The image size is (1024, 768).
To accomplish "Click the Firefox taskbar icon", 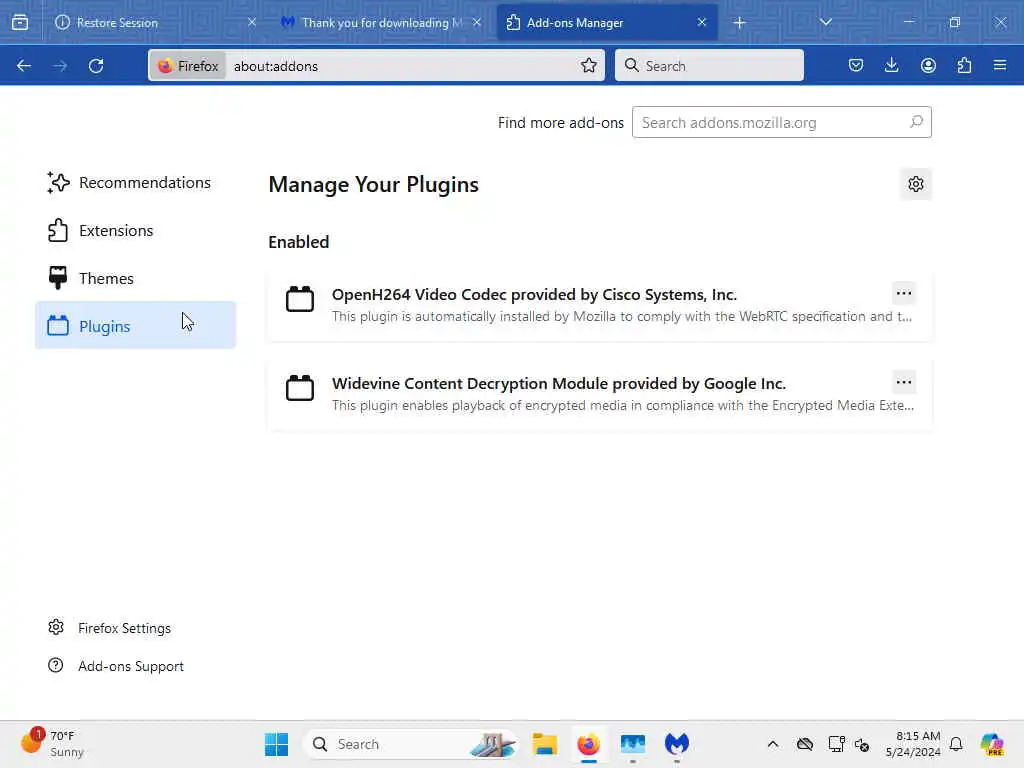I will coord(588,744).
